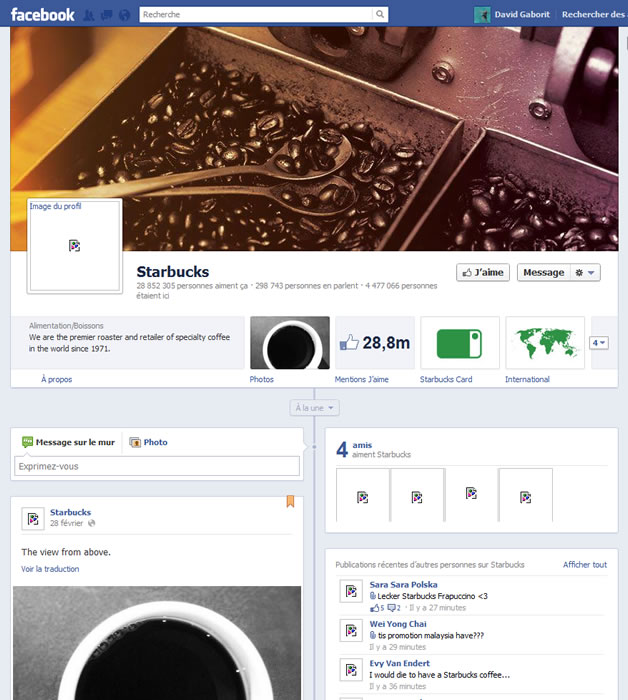Open the Starbucks profile image
The image size is (628, 700).
[75, 246]
